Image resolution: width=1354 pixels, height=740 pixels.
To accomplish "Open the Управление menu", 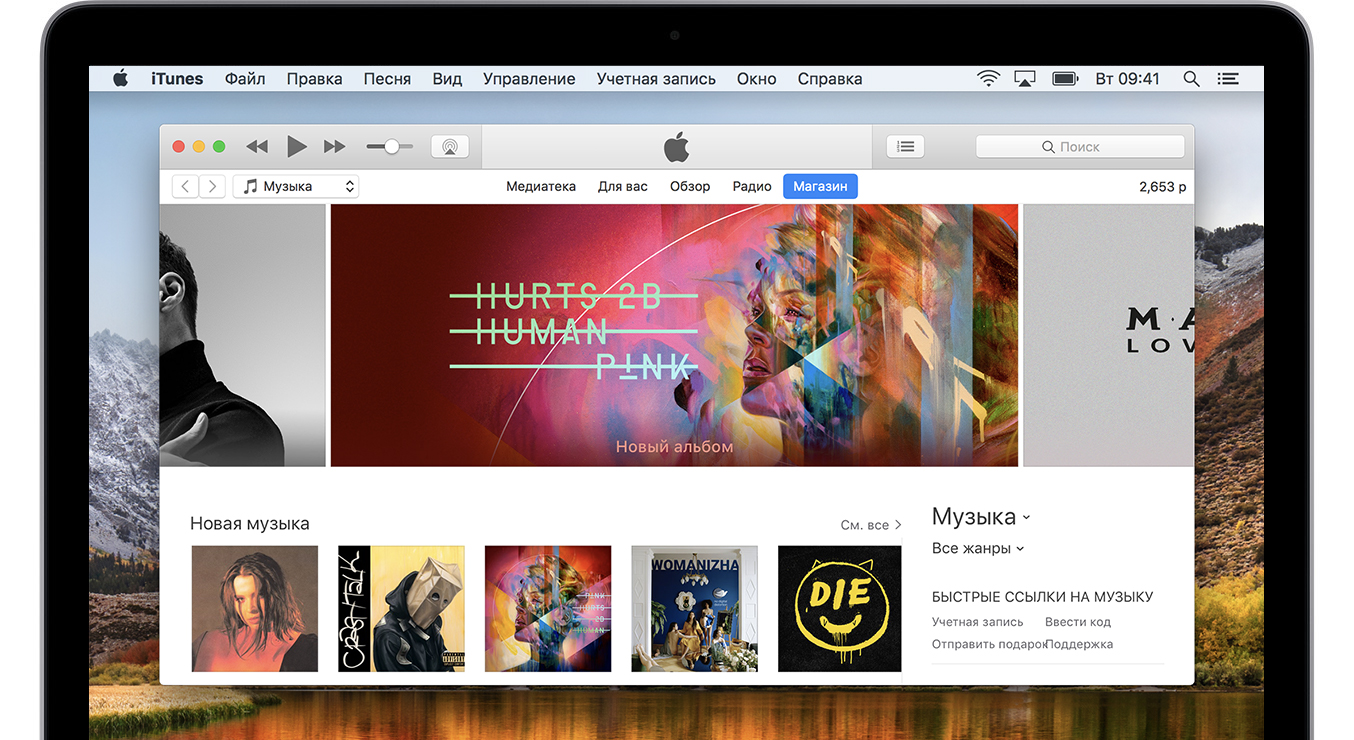I will coord(529,79).
